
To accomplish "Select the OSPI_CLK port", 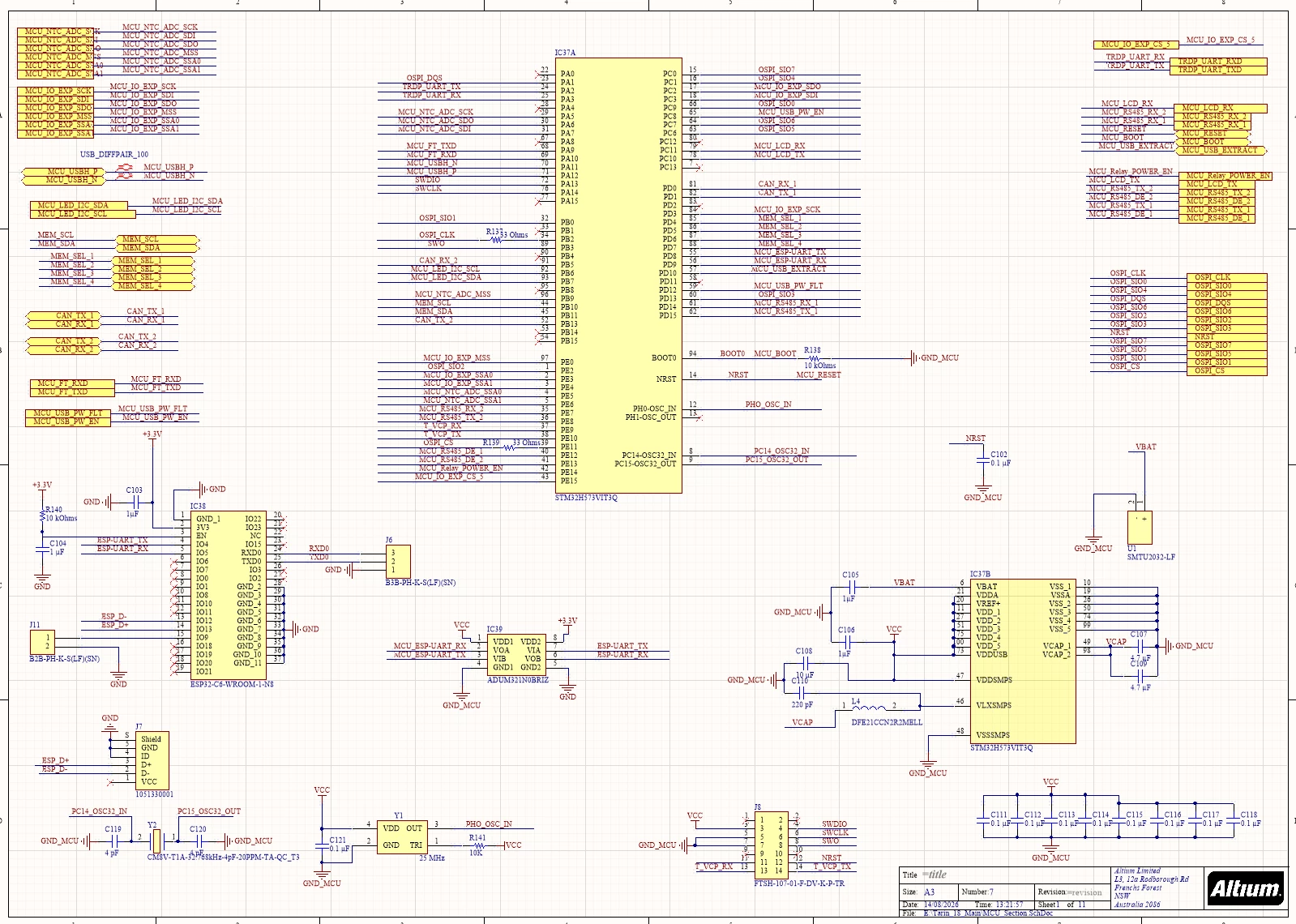I will pyautogui.click(x=1225, y=277).
